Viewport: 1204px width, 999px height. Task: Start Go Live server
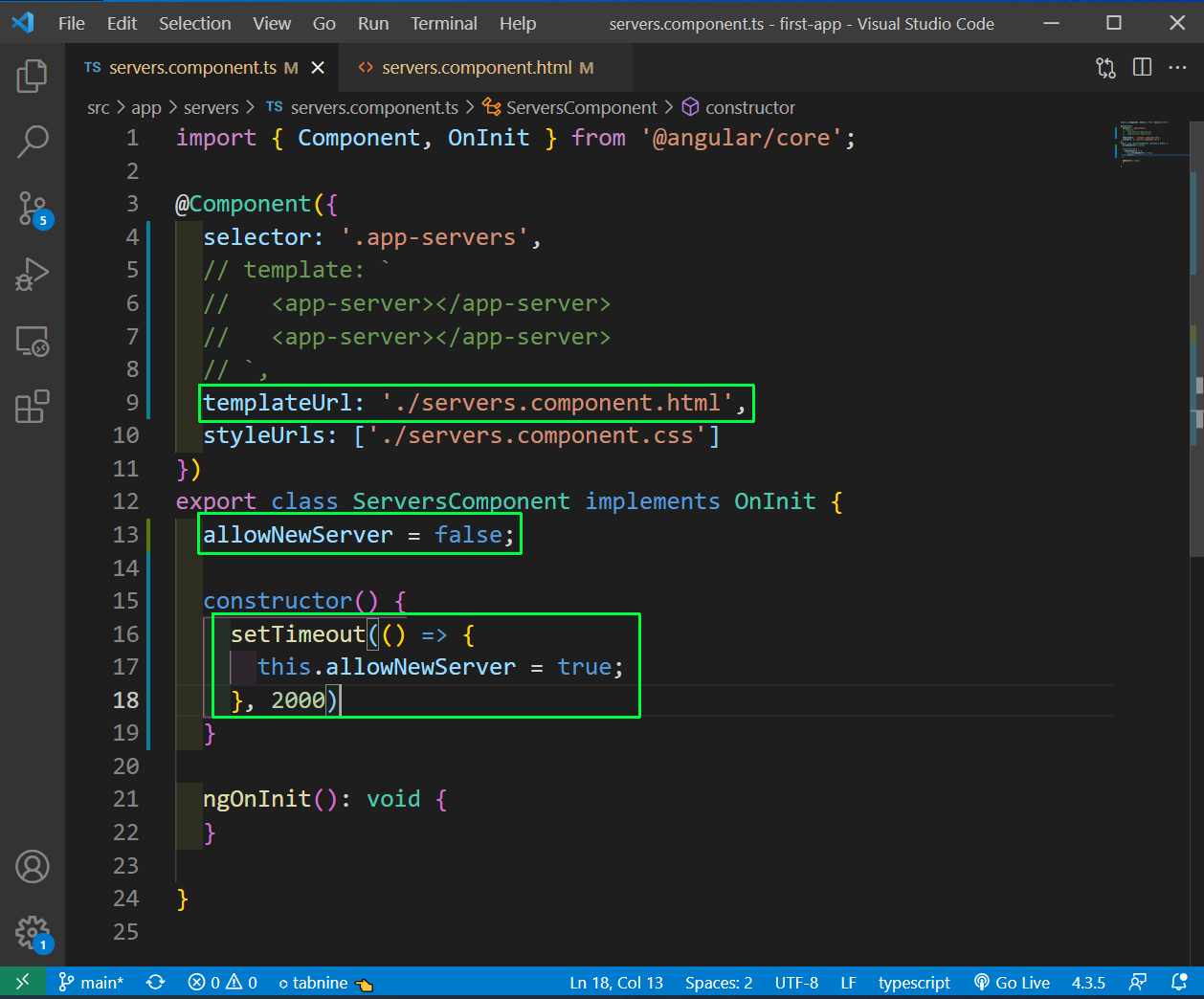1012,983
